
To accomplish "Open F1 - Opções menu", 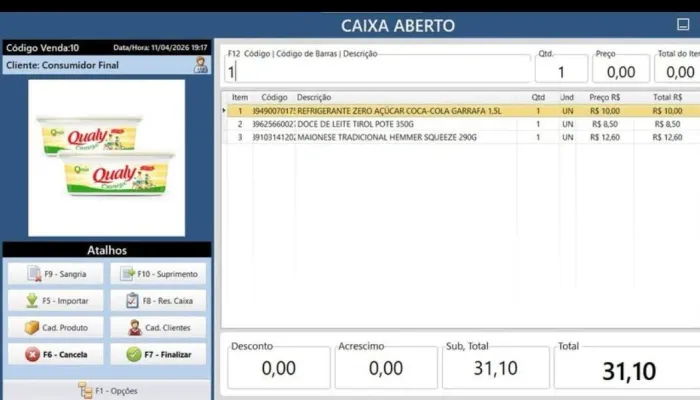I will pyautogui.click(x=107, y=390).
